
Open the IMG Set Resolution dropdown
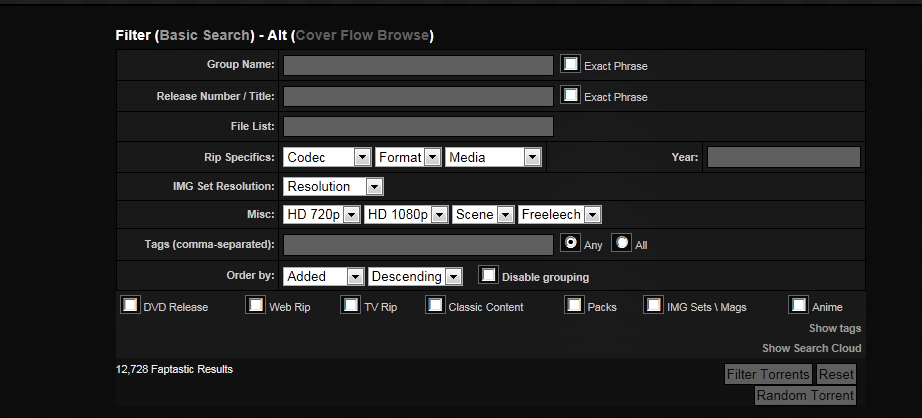333,186
